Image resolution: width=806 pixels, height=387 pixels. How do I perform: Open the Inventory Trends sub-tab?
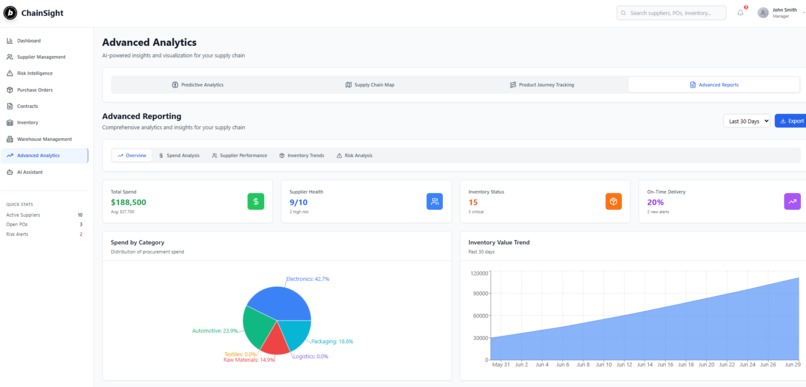coord(302,155)
